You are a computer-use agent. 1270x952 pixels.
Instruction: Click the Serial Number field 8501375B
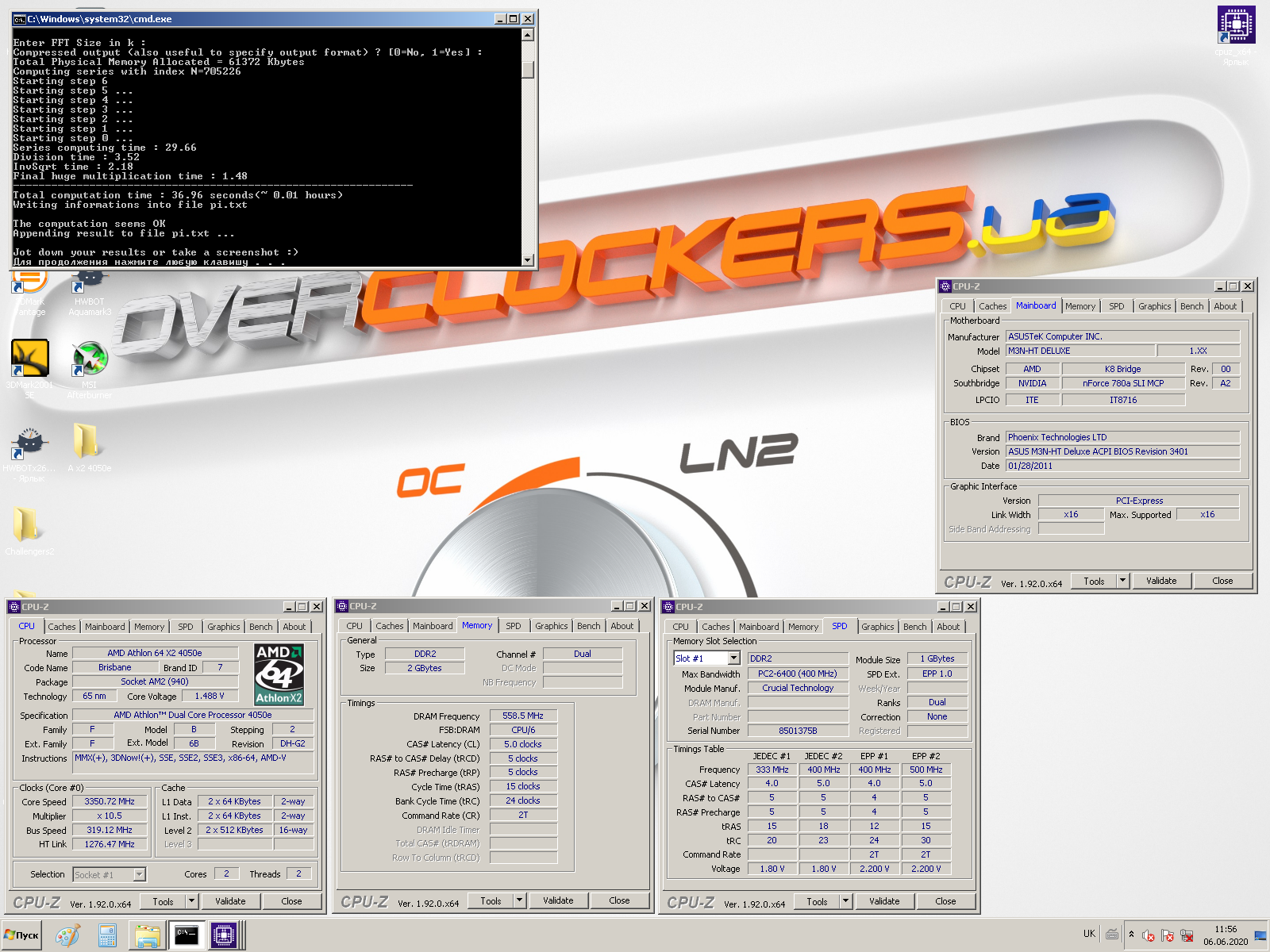pos(798,731)
